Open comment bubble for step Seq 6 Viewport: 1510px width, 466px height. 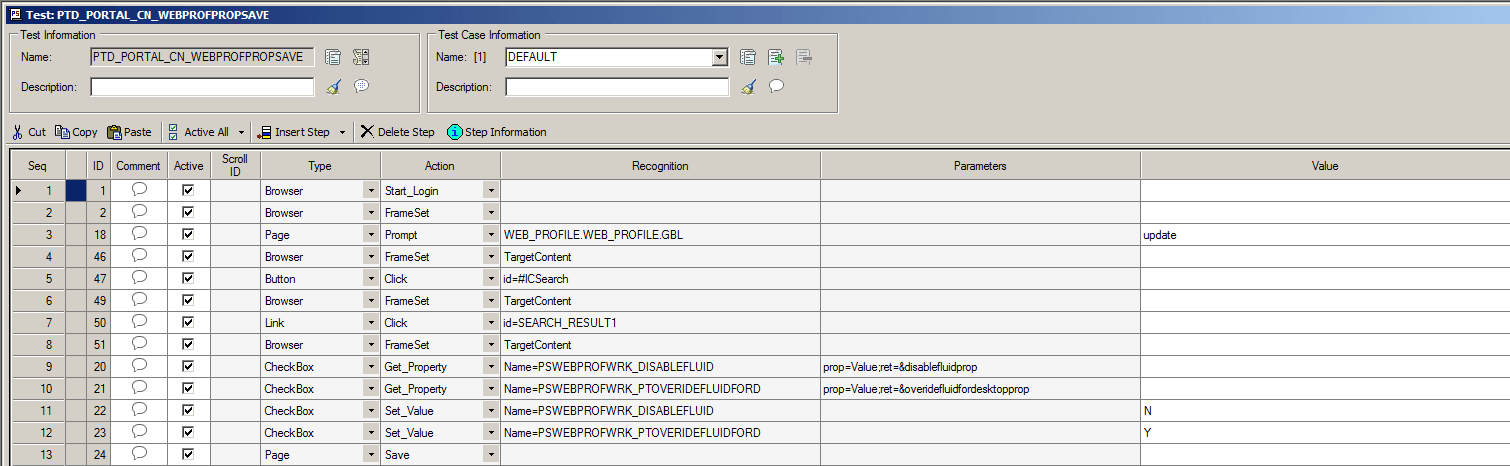click(x=139, y=300)
